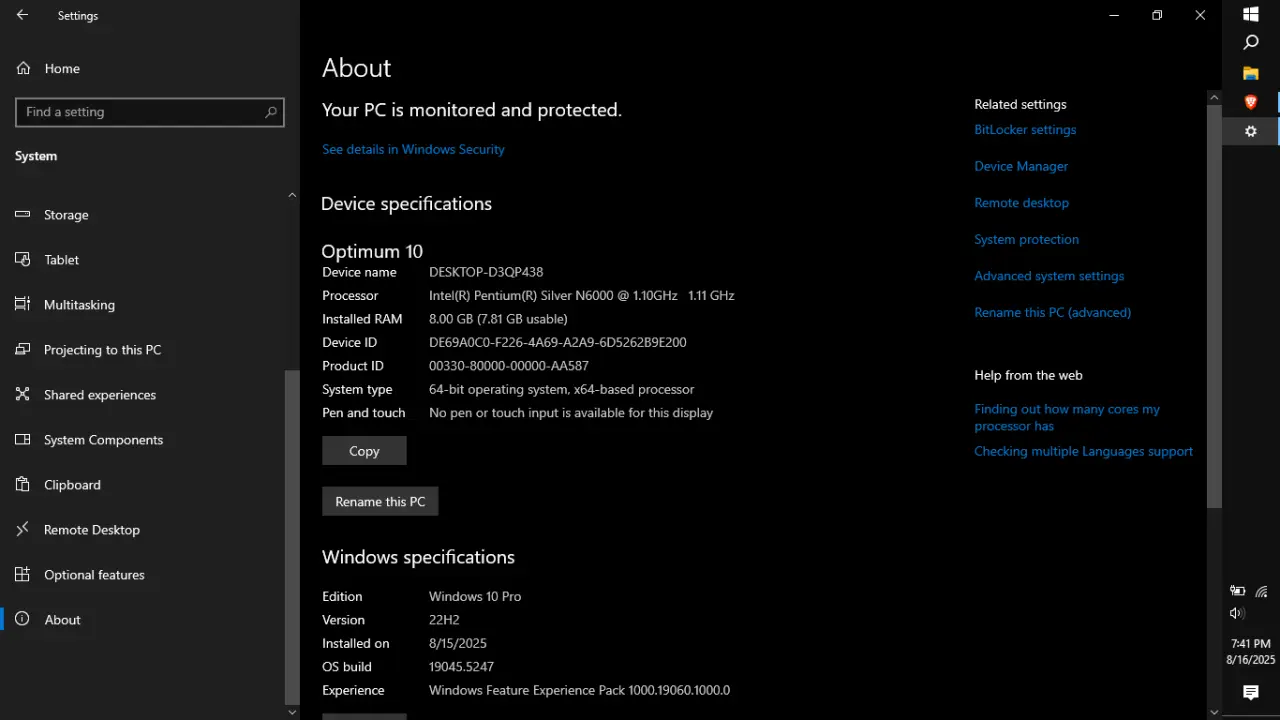Viewport: 1280px width, 720px height.
Task: Select the 8.00 GB installed RAM value
Action: [x=498, y=319]
